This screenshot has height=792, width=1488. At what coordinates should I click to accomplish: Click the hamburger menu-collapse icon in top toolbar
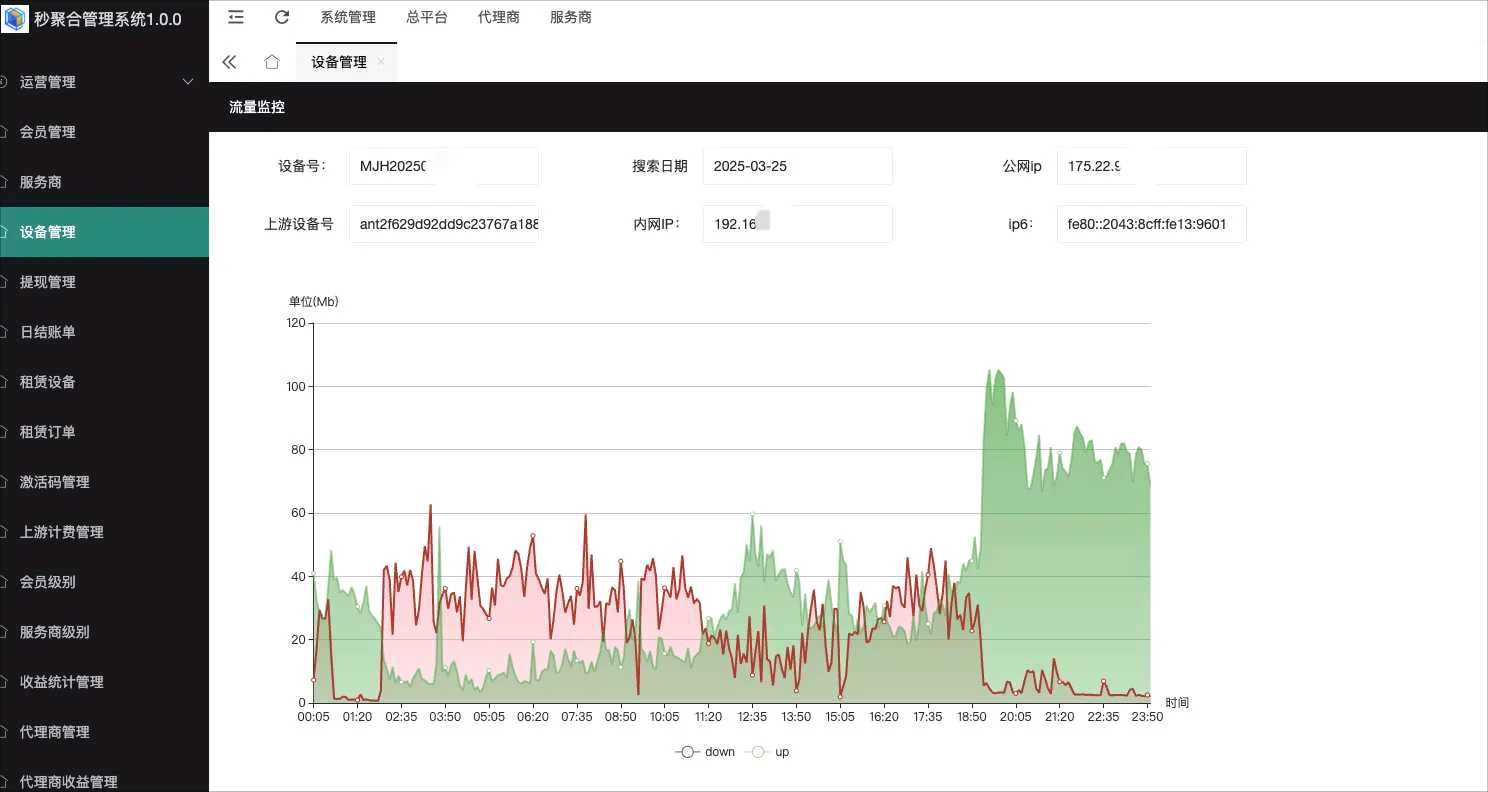click(x=235, y=16)
